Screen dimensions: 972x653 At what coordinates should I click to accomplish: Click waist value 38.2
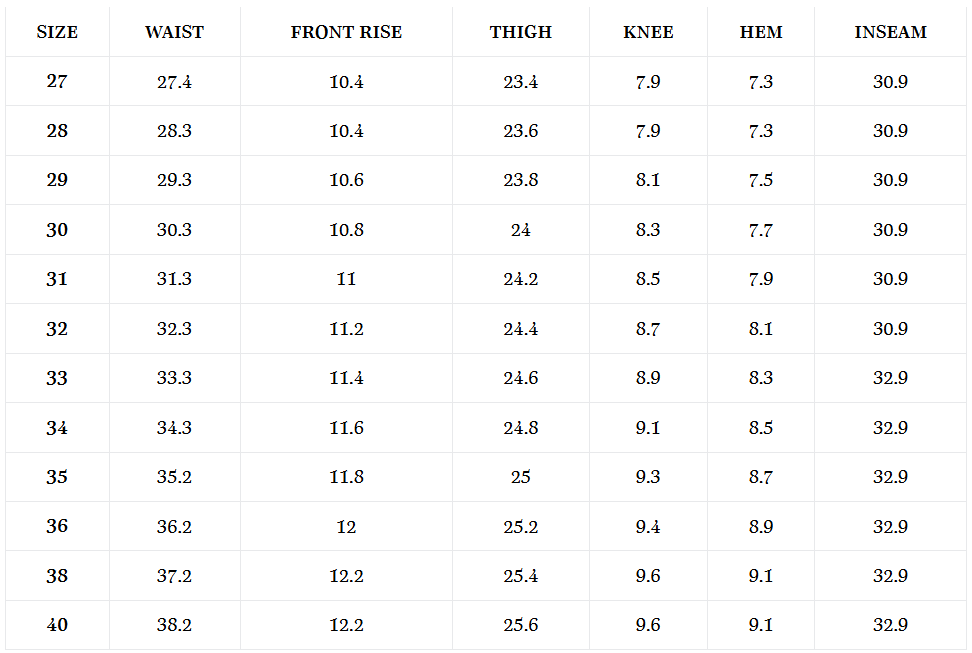[174, 625]
